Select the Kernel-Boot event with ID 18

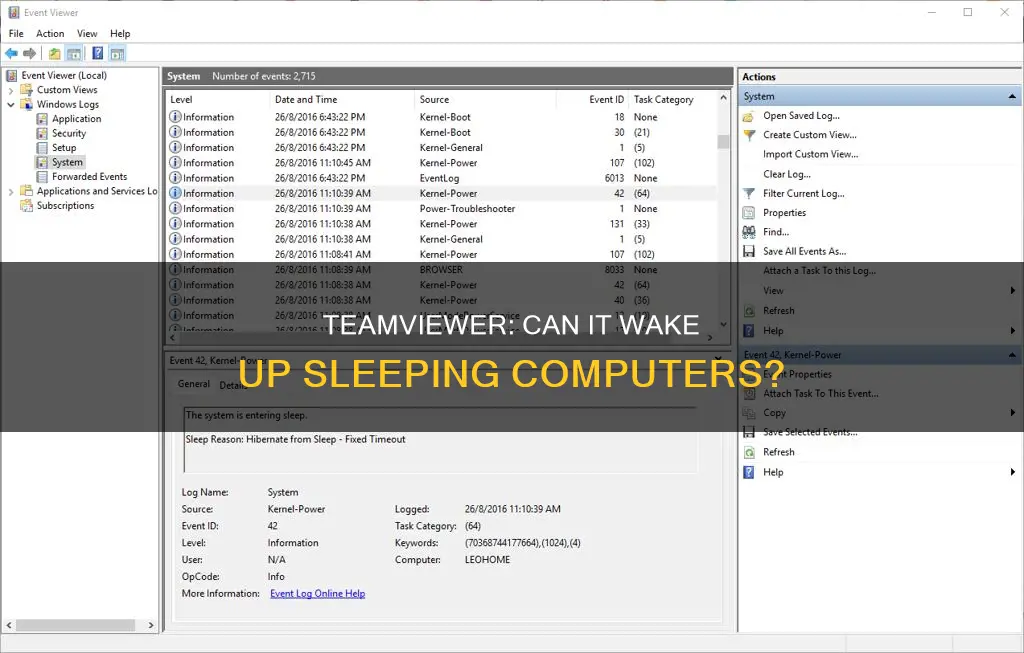pyautogui.click(x=441, y=117)
